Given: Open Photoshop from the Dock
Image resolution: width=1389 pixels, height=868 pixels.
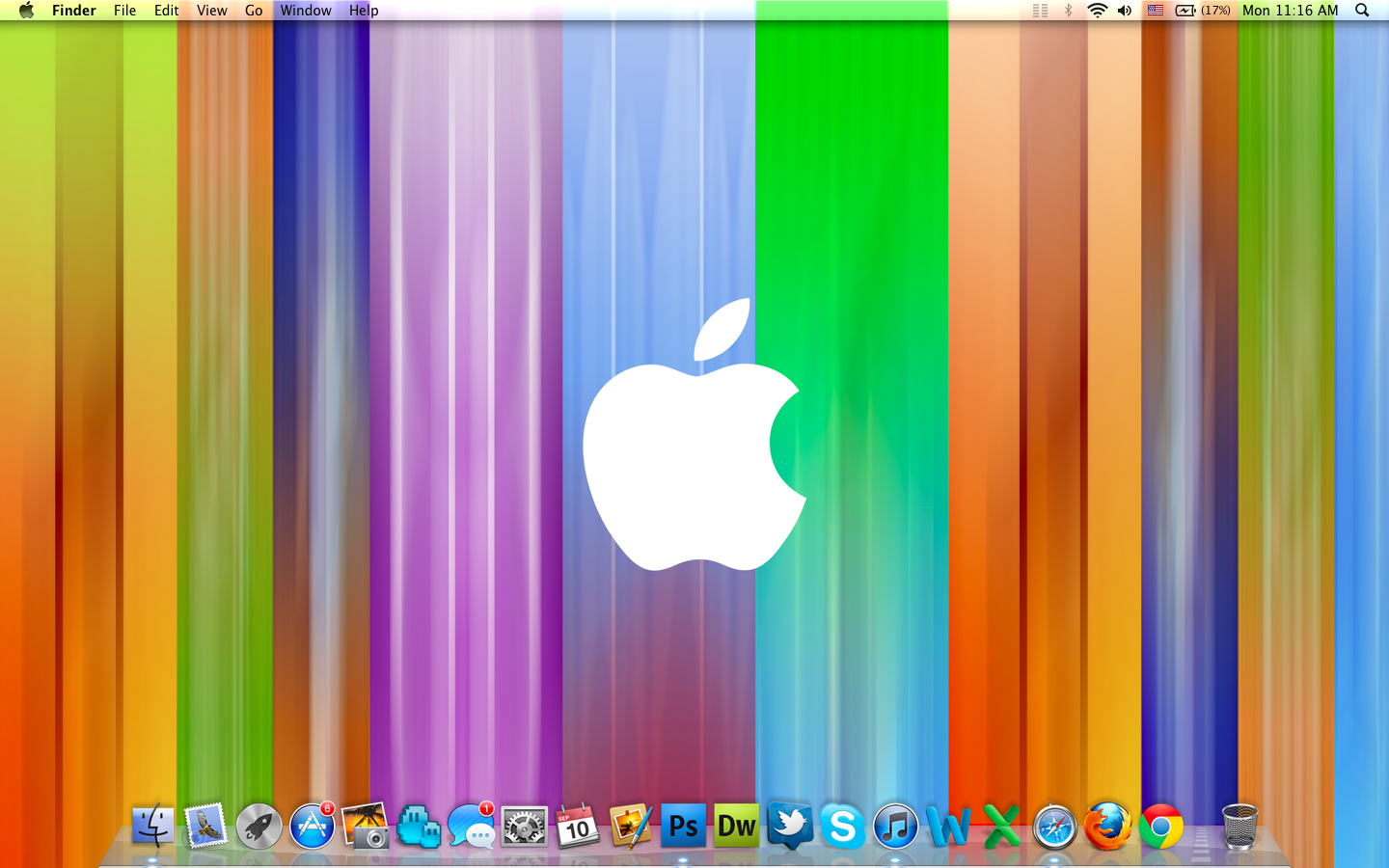Looking at the screenshot, I should point(683,827).
